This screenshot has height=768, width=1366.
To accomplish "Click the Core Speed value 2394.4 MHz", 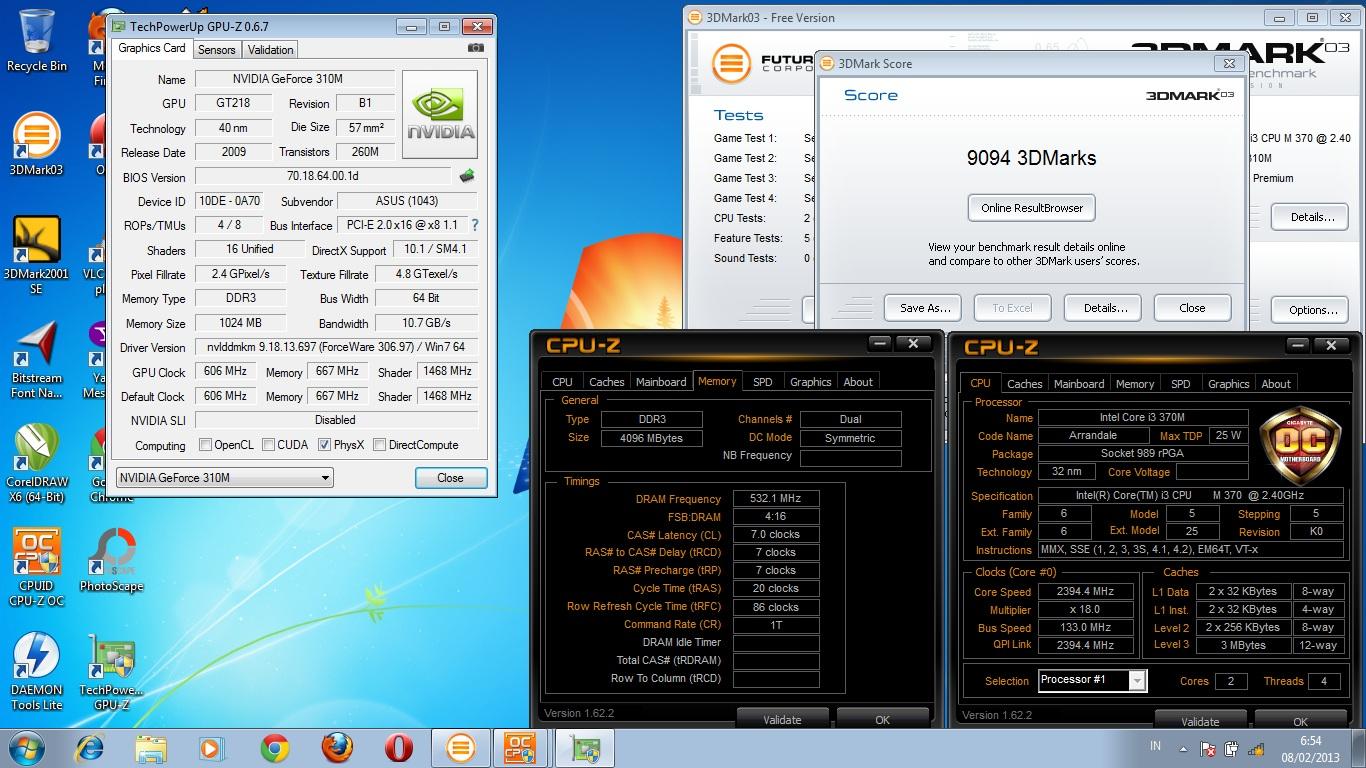I will pos(1085,592).
